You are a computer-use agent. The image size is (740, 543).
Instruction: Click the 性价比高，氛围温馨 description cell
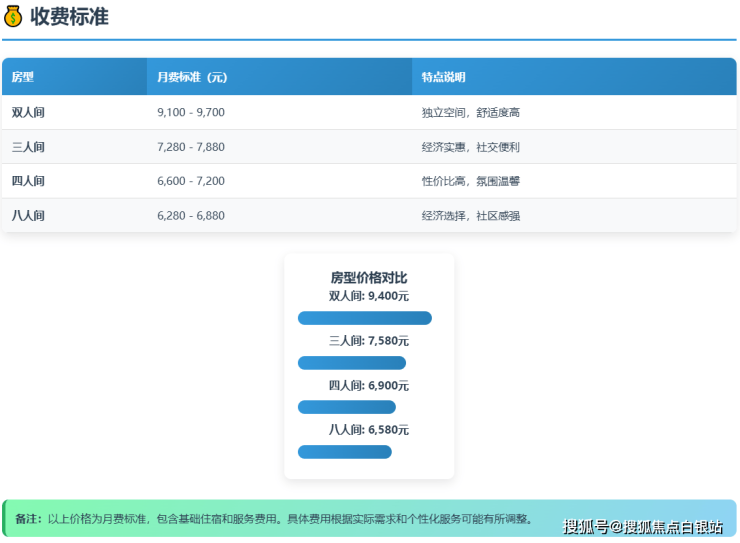point(470,181)
